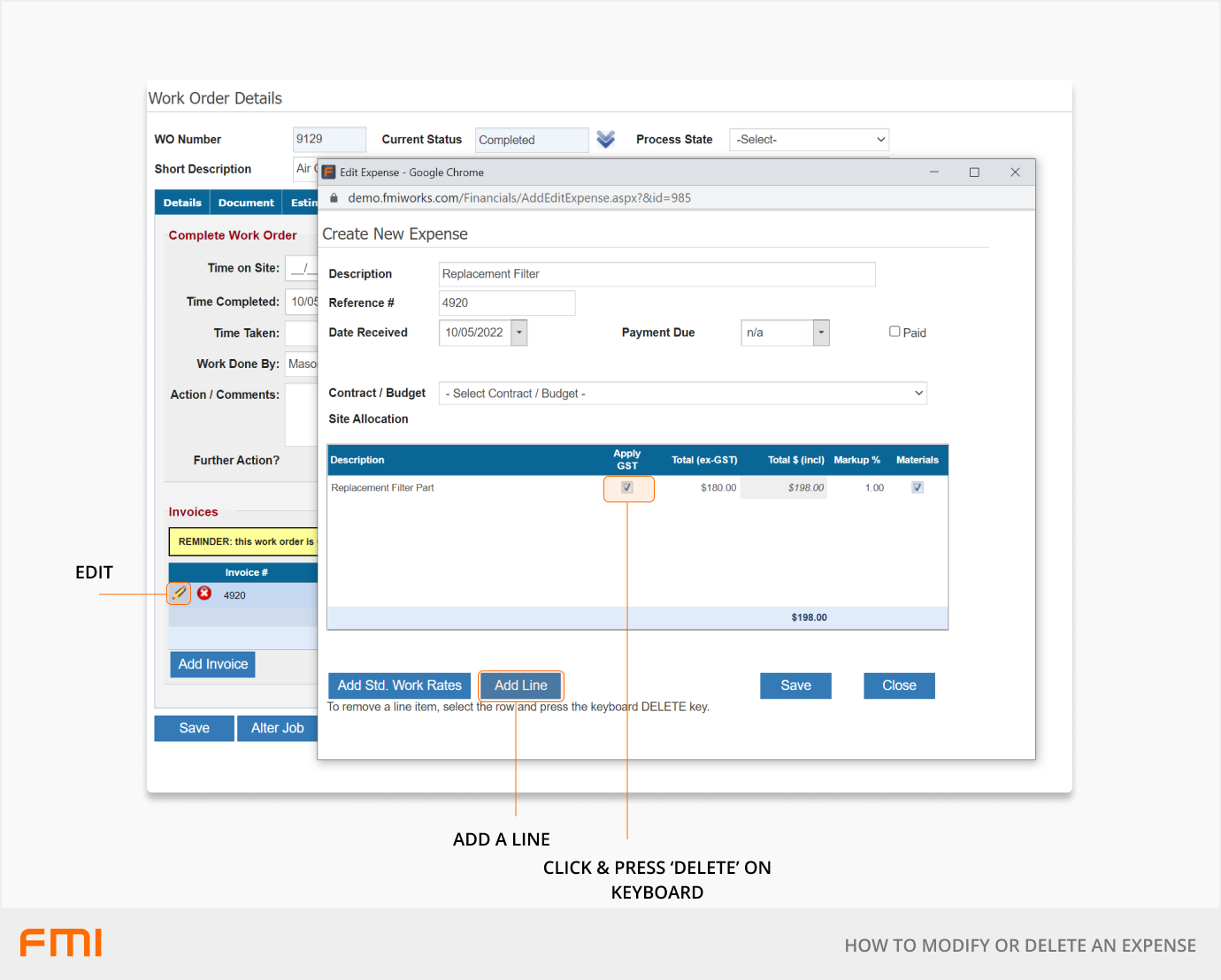Image resolution: width=1221 pixels, height=980 pixels.
Task: Maximize the Edit Expense popup window
Action: pyautogui.click(x=974, y=172)
